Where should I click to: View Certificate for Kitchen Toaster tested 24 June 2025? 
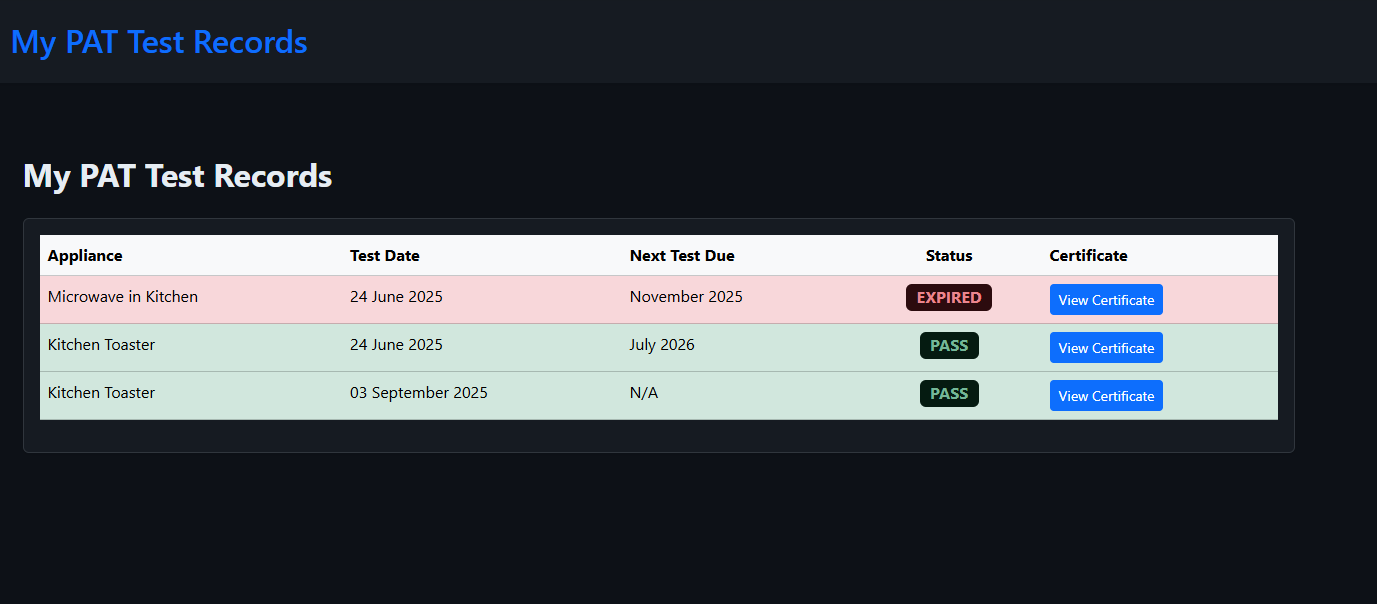1106,347
